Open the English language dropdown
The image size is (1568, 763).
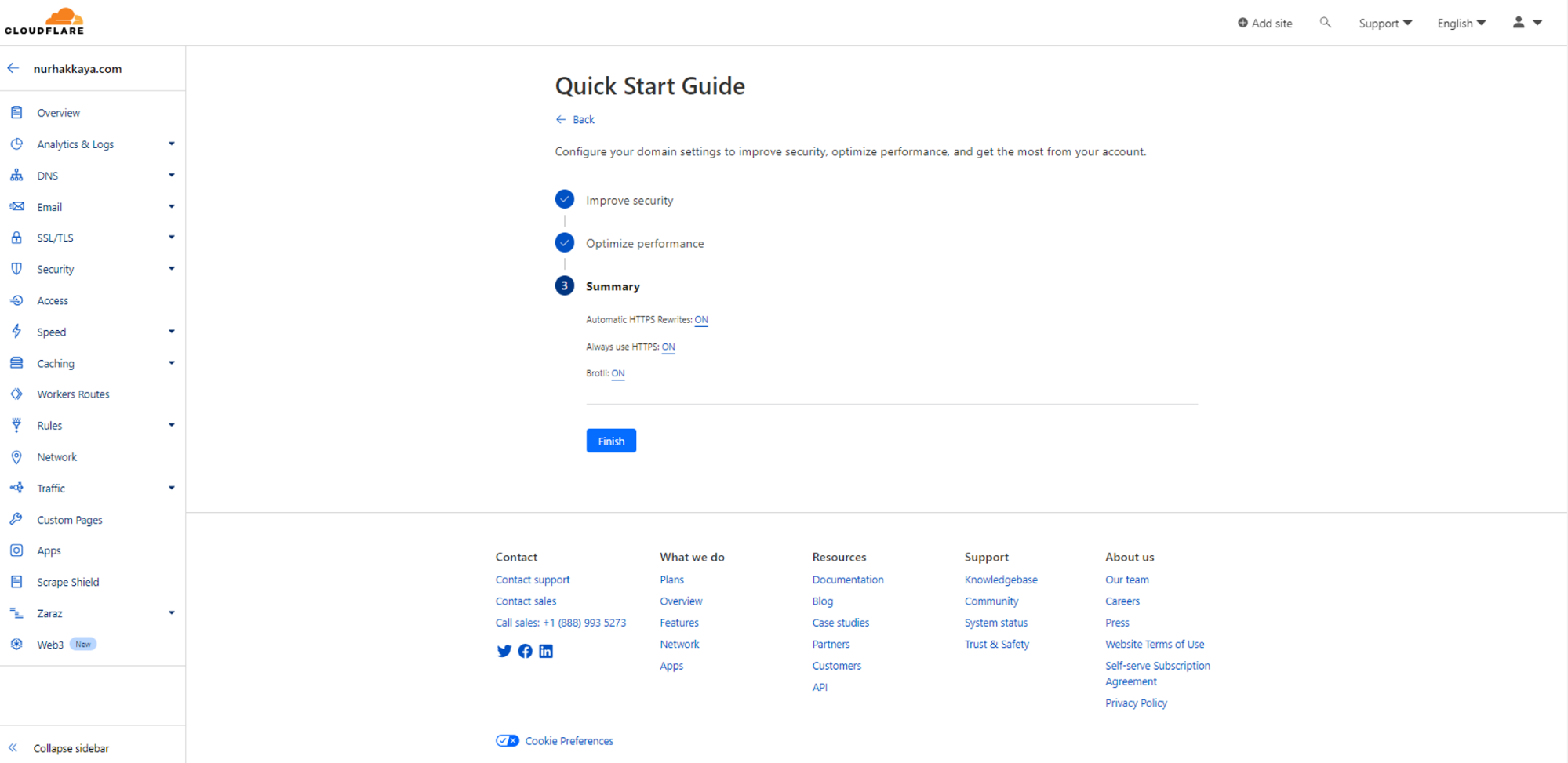(1461, 24)
